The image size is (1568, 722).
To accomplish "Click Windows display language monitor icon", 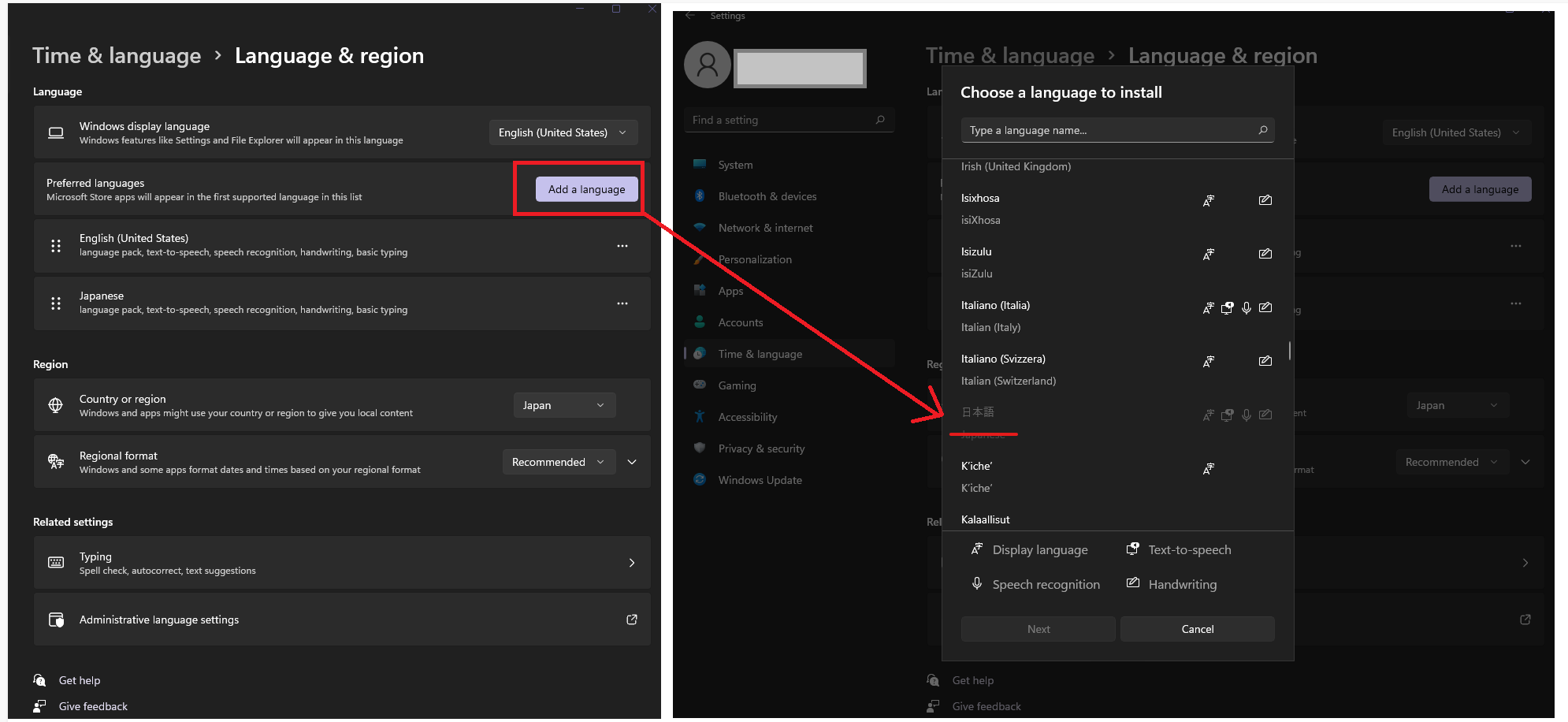I will click(56, 132).
